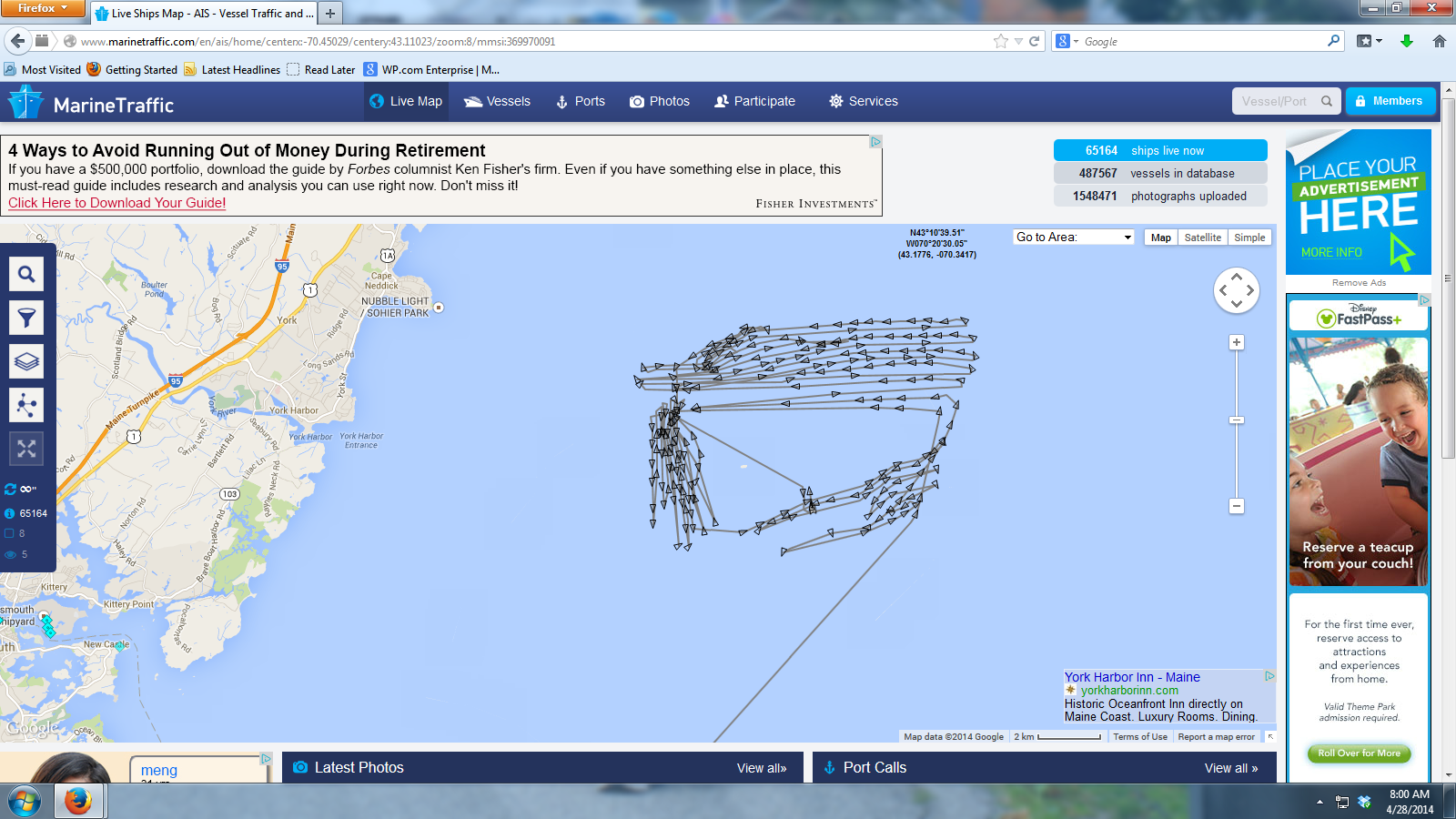This screenshot has width=1456, height=819.
Task: Click View all link beside Latest Photos
Action: (761, 768)
